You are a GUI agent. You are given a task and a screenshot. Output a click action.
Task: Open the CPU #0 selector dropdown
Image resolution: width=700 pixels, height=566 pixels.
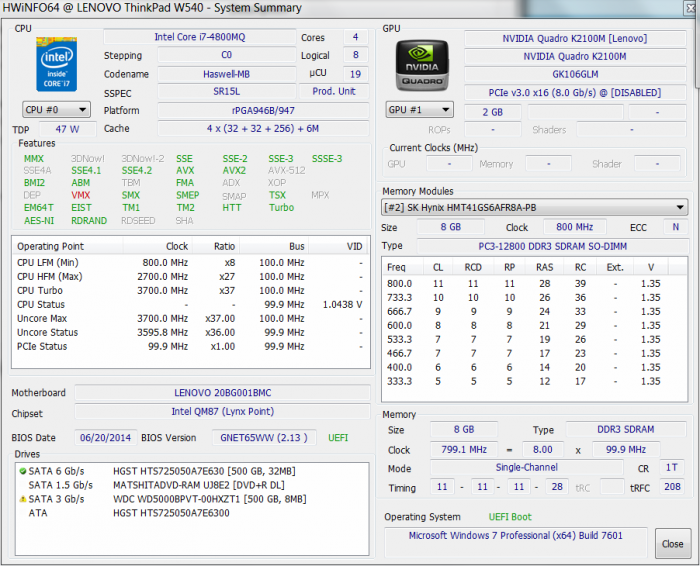56,109
